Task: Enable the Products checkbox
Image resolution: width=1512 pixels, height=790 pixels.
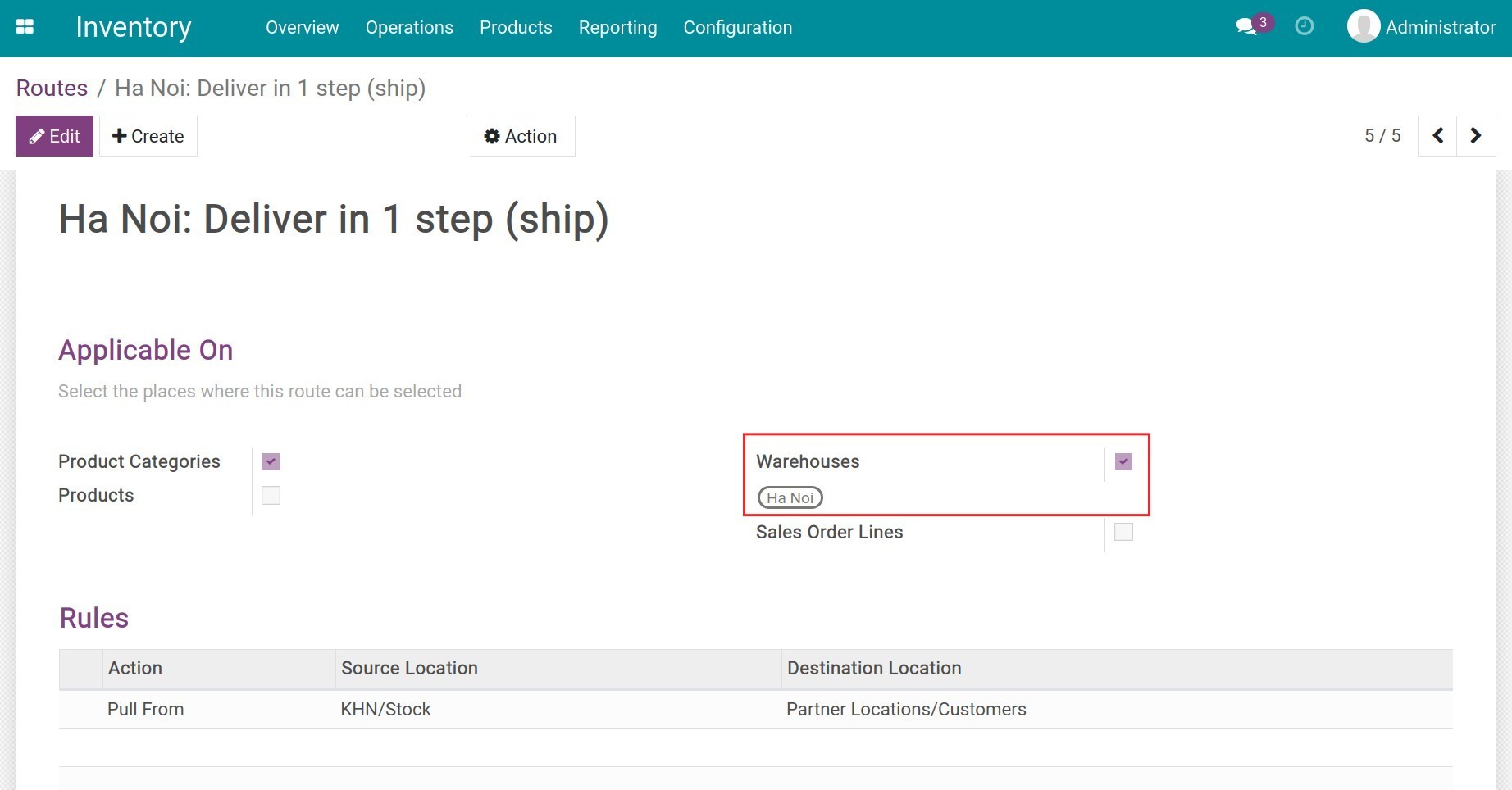Action: pos(271,495)
